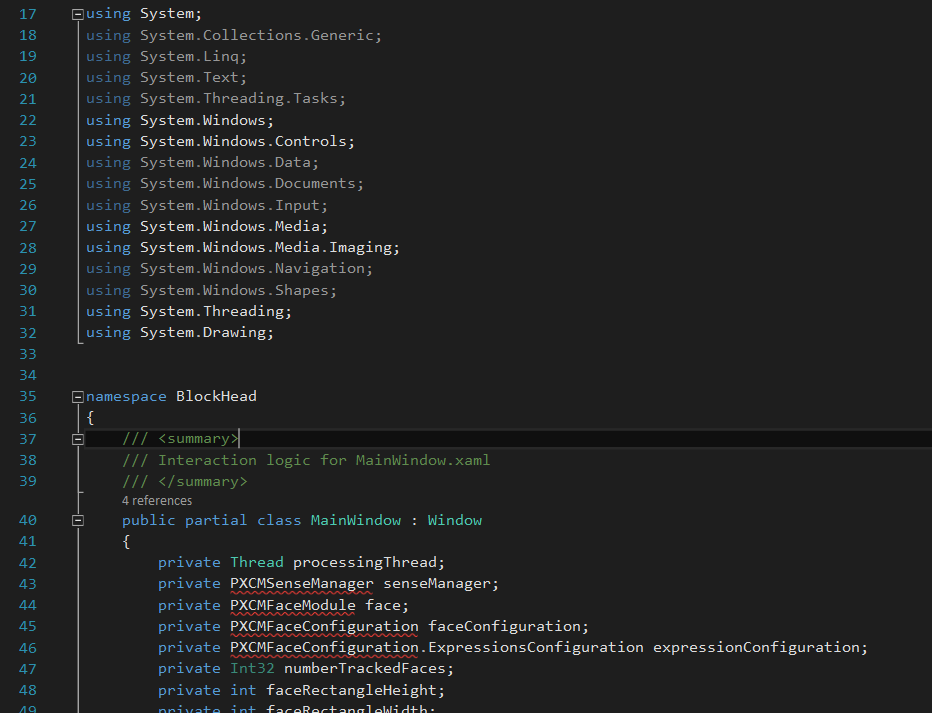Image resolution: width=932 pixels, height=713 pixels.
Task: Click the PXCMFaceModule type name
Action: [x=292, y=605]
